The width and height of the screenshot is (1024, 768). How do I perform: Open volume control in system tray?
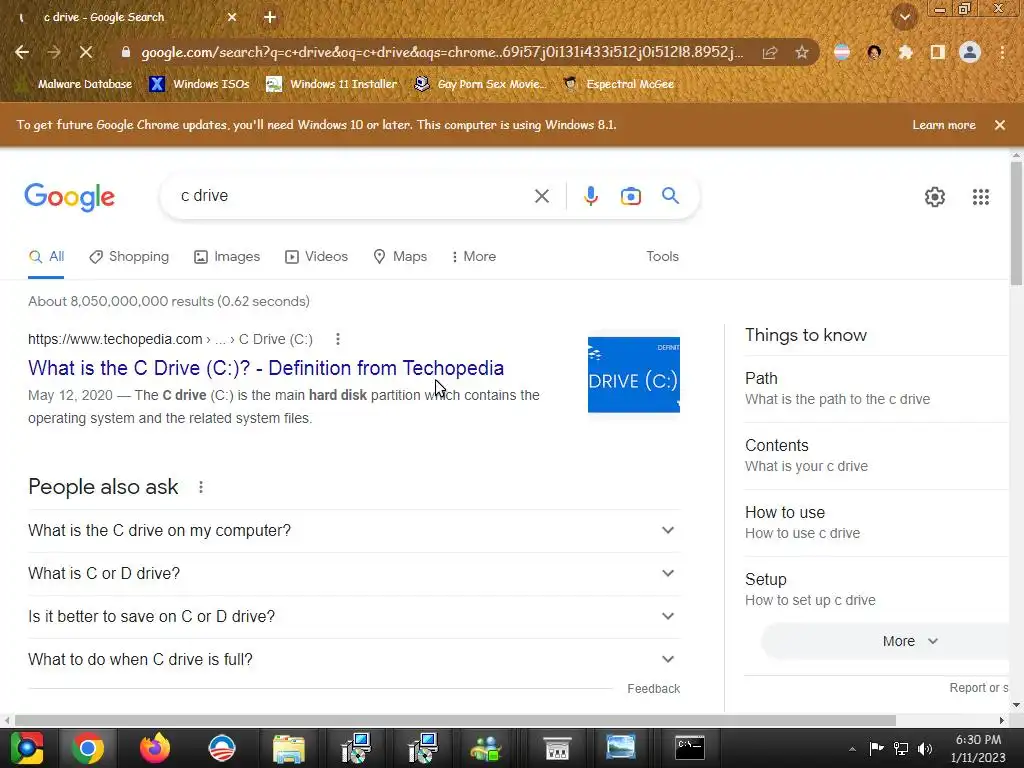tap(925, 749)
